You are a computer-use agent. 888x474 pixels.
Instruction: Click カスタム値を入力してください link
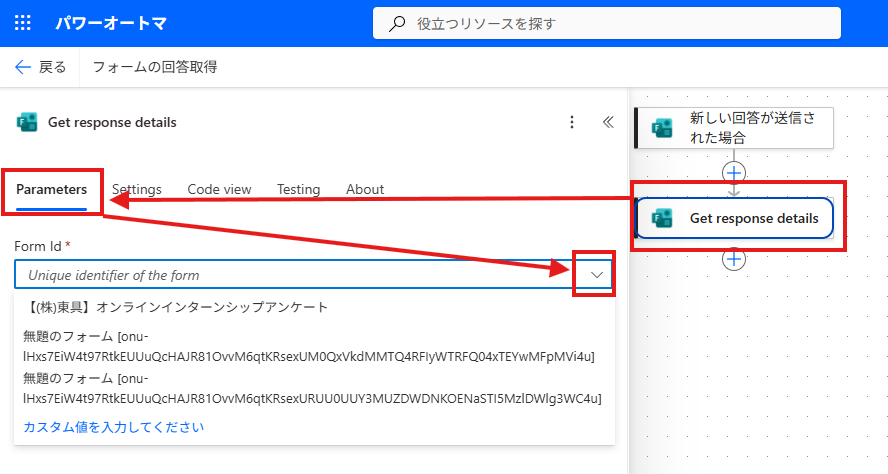114,427
